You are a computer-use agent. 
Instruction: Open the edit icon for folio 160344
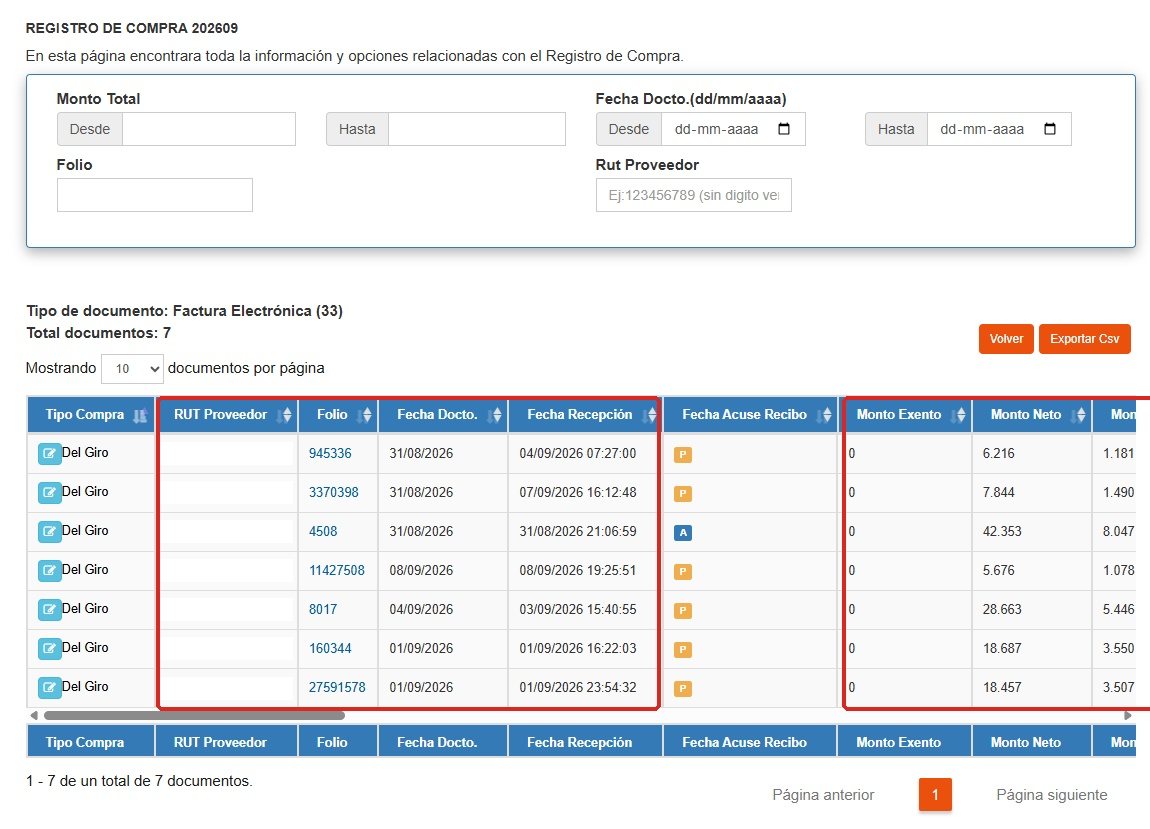(x=49, y=648)
